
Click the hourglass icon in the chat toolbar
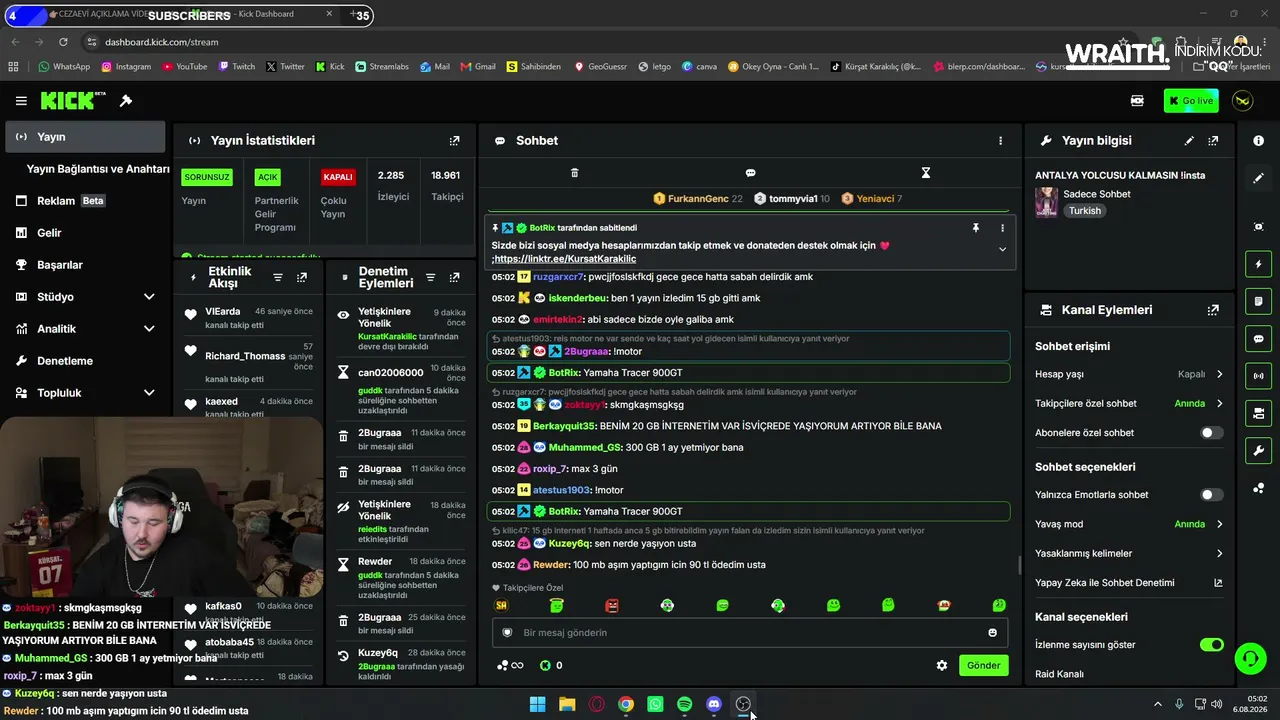coord(926,173)
